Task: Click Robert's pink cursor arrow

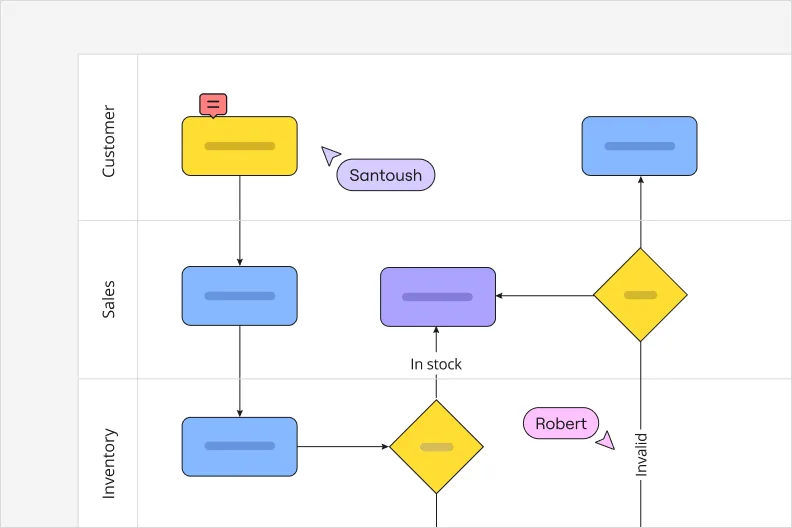Action: click(x=605, y=440)
